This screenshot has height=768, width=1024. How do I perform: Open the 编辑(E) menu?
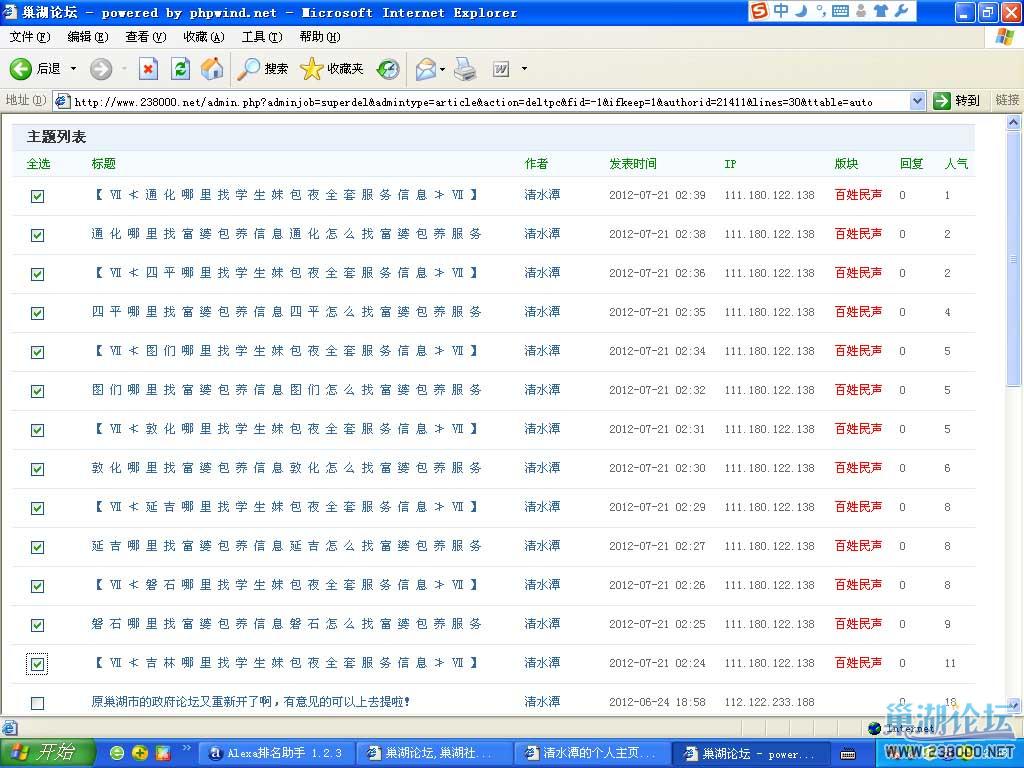pyautogui.click(x=88, y=37)
